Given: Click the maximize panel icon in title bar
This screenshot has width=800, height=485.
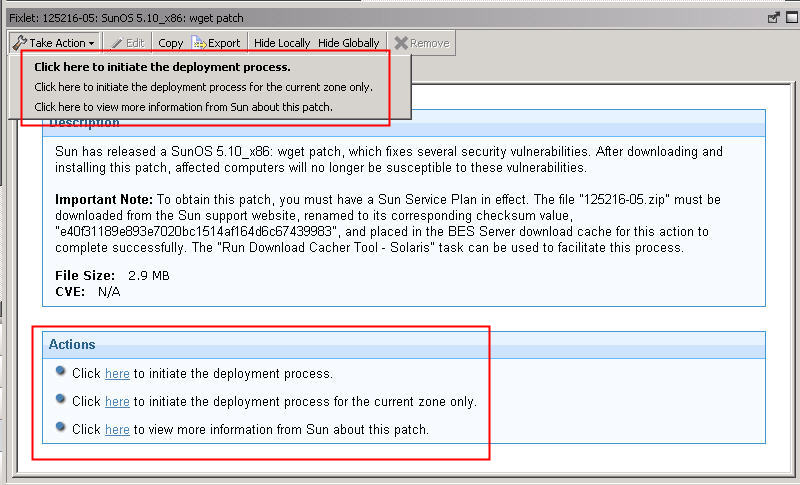Looking at the screenshot, I should [791, 17].
